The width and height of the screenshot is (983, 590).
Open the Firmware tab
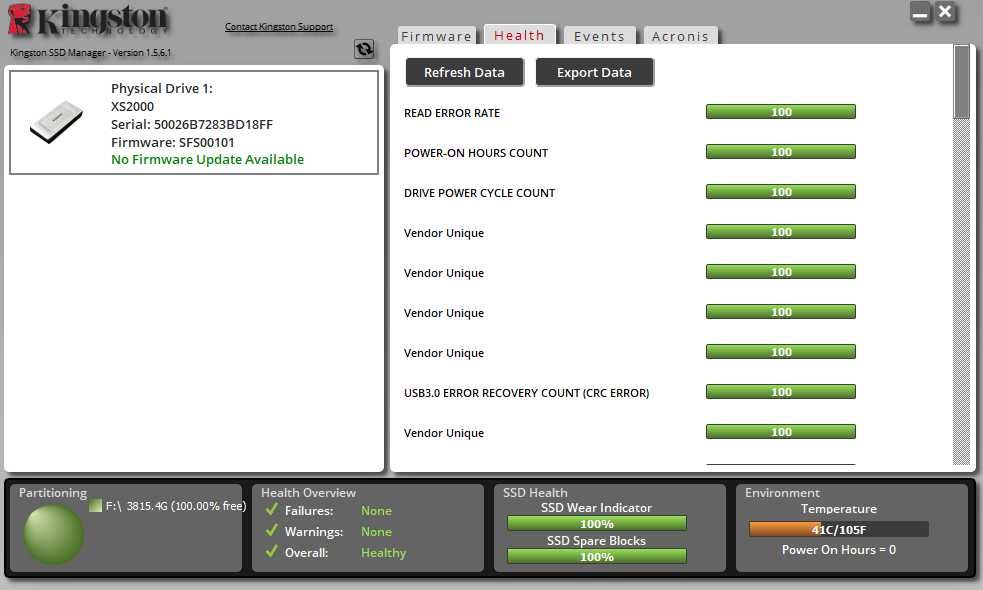436,36
